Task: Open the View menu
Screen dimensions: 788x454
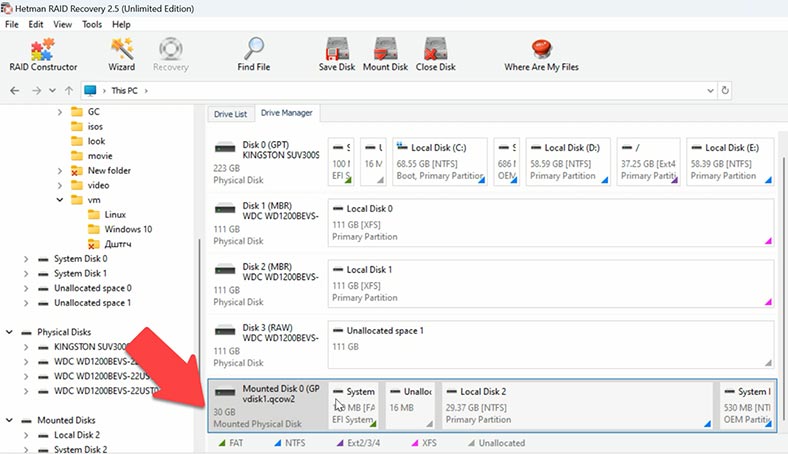Action: tap(62, 24)
